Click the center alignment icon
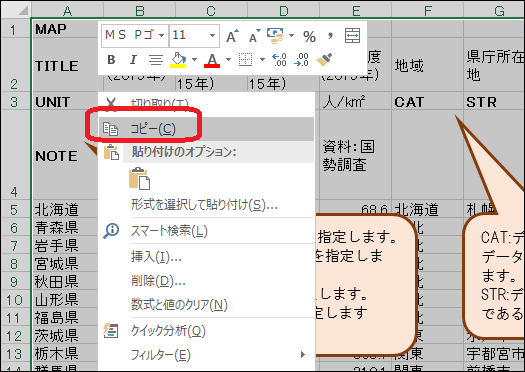 [x=156, y=60]
